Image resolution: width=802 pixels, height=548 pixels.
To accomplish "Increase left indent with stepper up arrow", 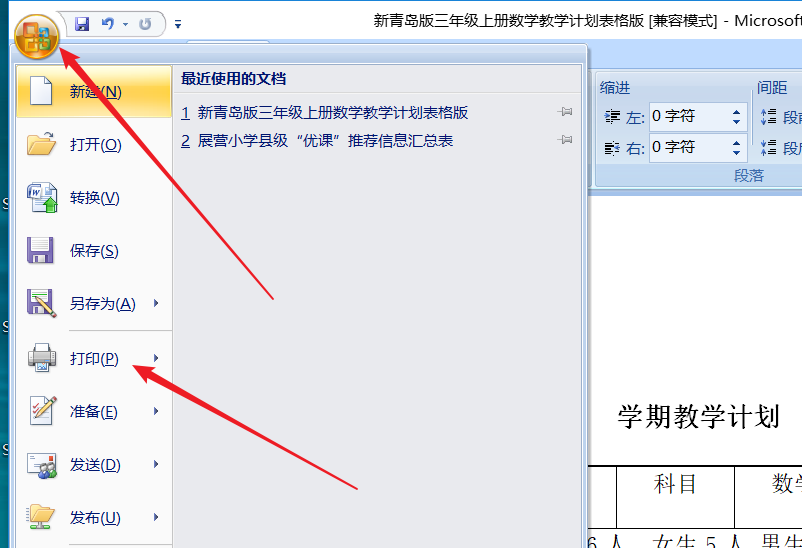I will pos(737,112).
